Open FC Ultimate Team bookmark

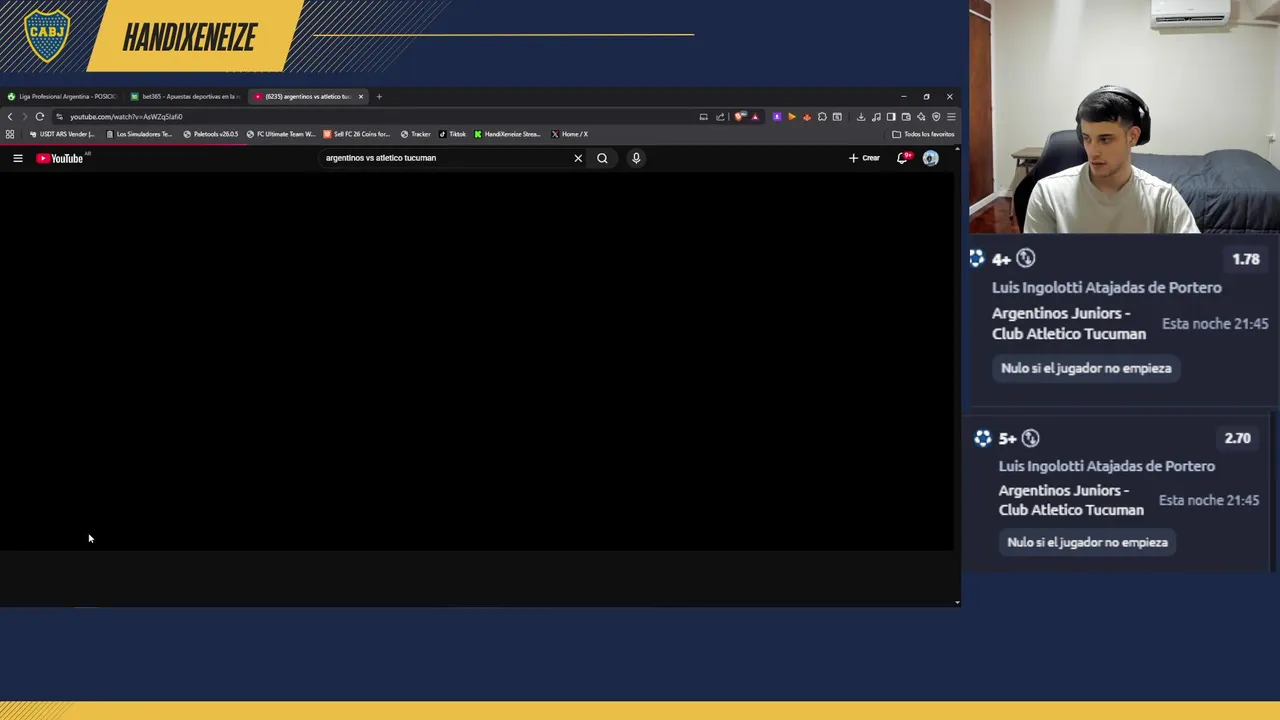click(x=281, y=134)
